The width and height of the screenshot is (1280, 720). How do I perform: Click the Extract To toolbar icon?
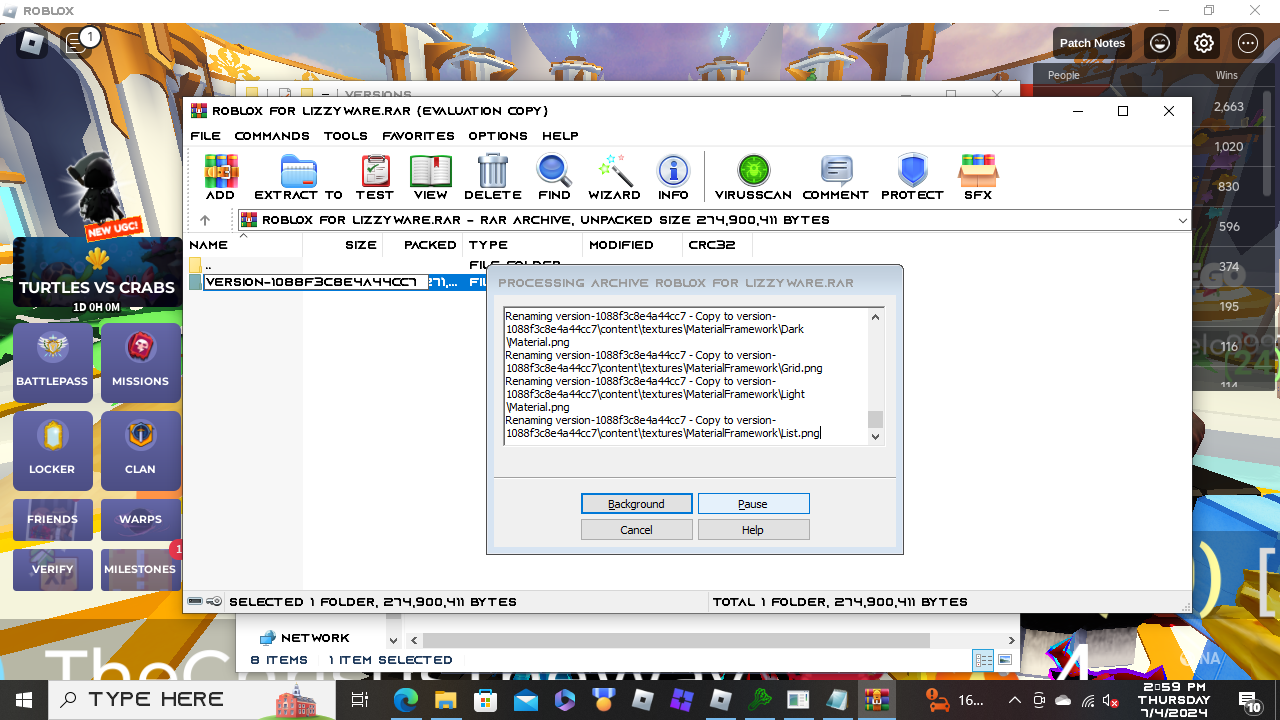[x=298, y=177]
